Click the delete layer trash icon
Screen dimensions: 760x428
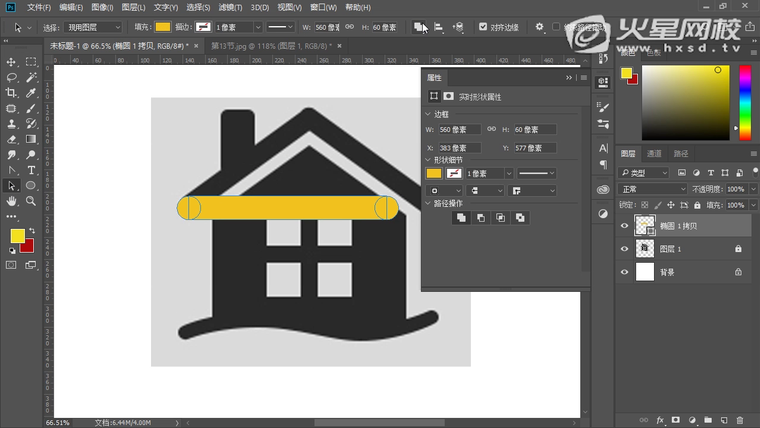coord(739,420)
